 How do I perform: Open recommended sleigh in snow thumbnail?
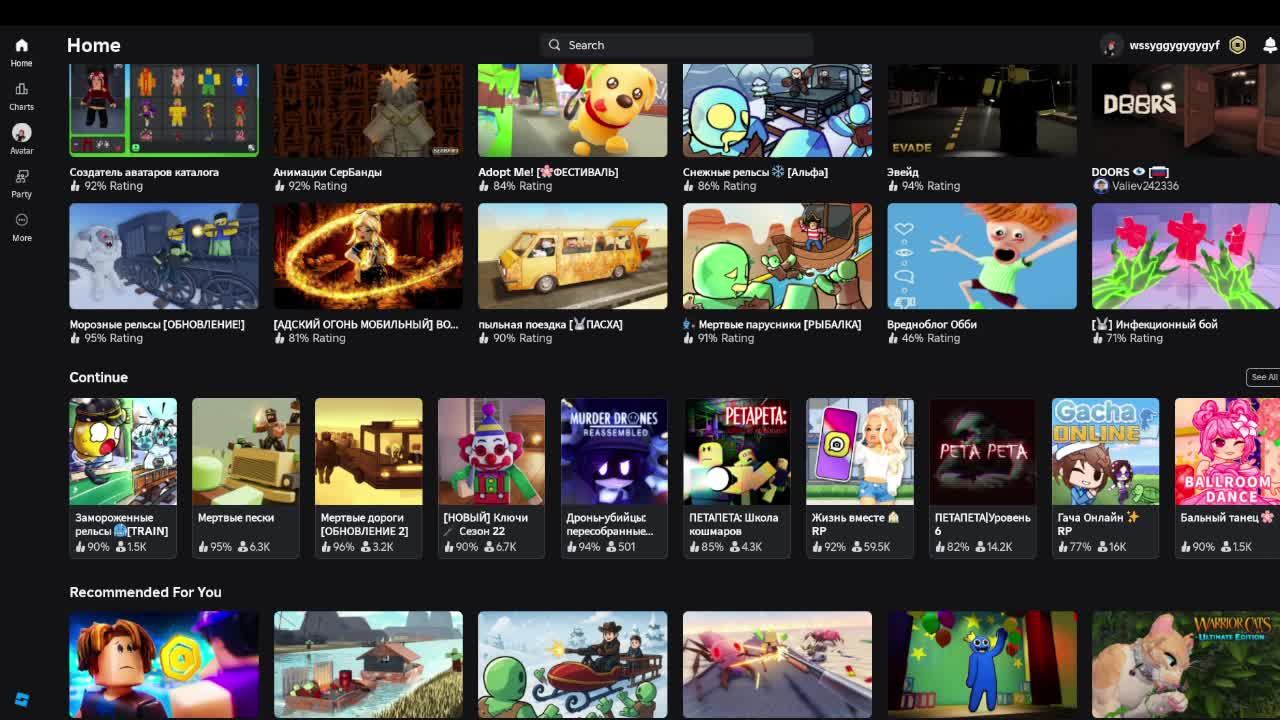572,664
